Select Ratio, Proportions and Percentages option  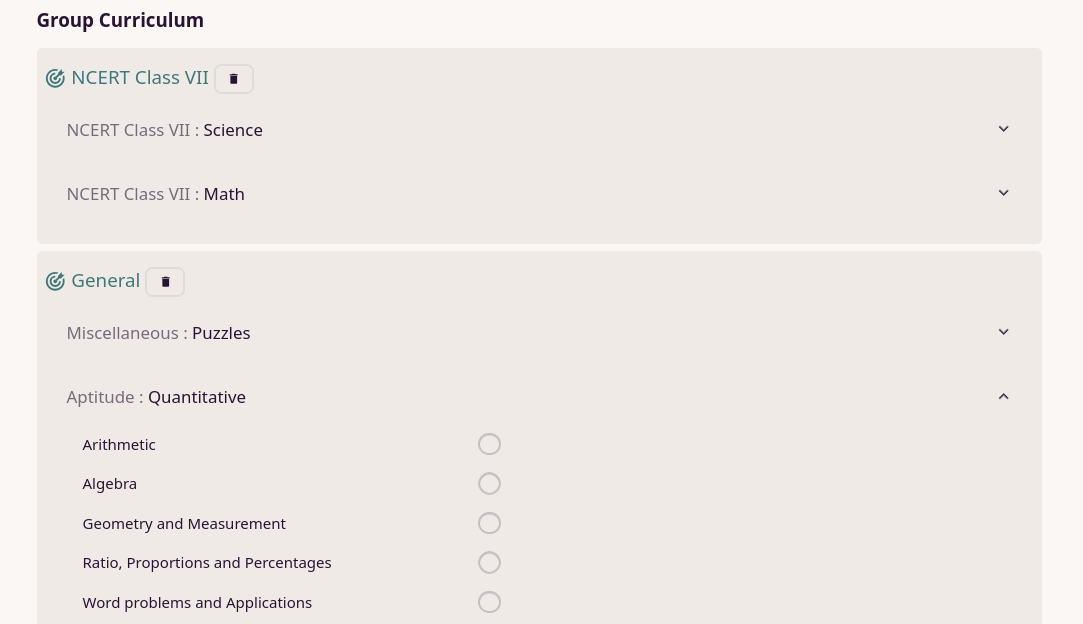tap(489, 563)
